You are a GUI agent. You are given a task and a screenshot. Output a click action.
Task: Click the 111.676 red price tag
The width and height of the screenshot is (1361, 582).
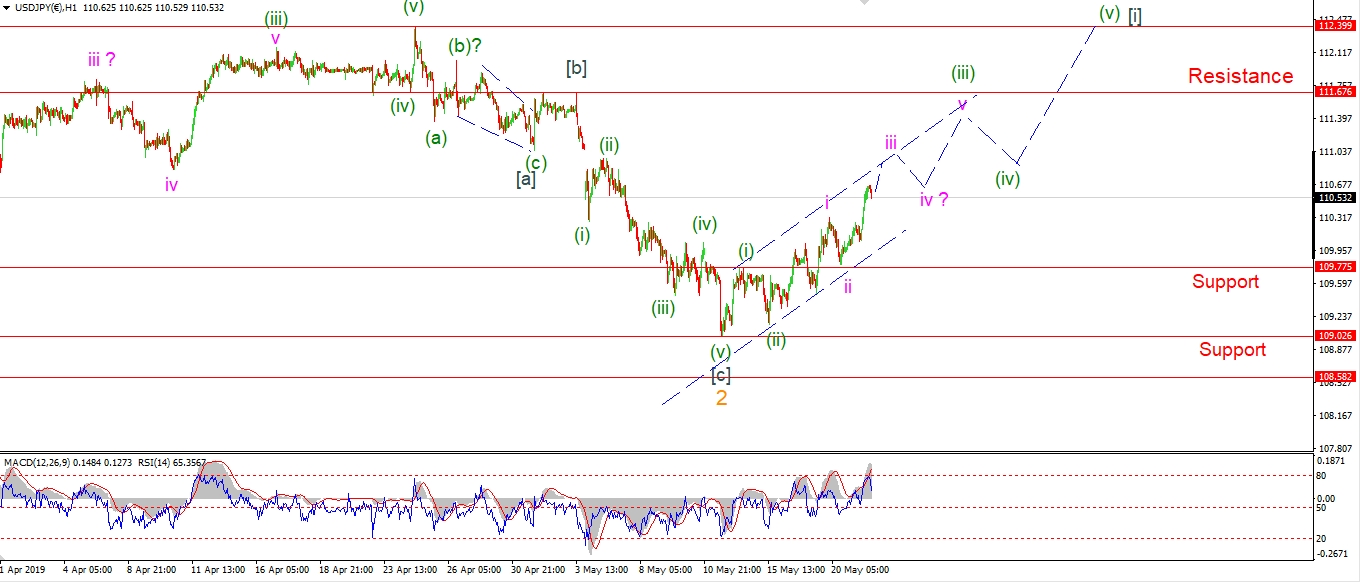[x=1337, y=92]
